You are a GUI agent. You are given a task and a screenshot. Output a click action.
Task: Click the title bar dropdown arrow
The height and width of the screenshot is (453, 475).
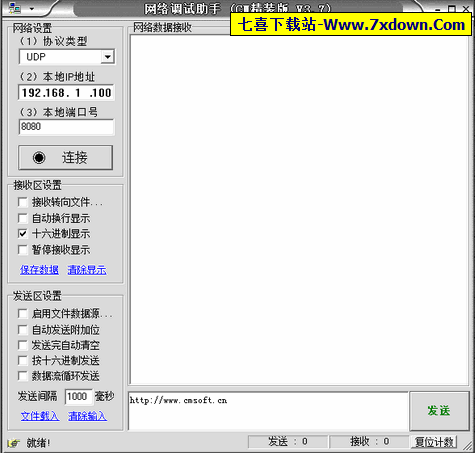click(x=32, y=9)
